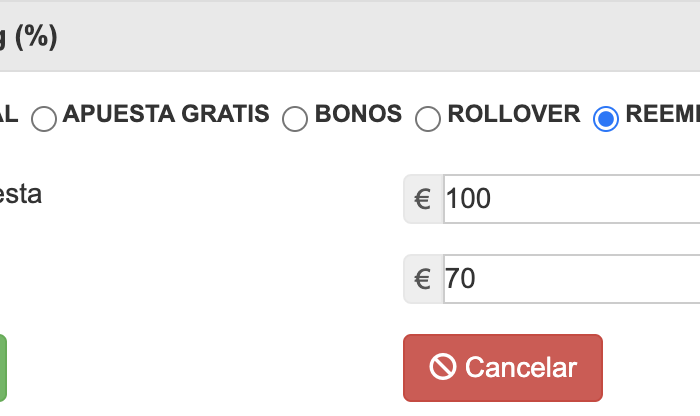Choose the BONOS radio option

pos(295,119)
